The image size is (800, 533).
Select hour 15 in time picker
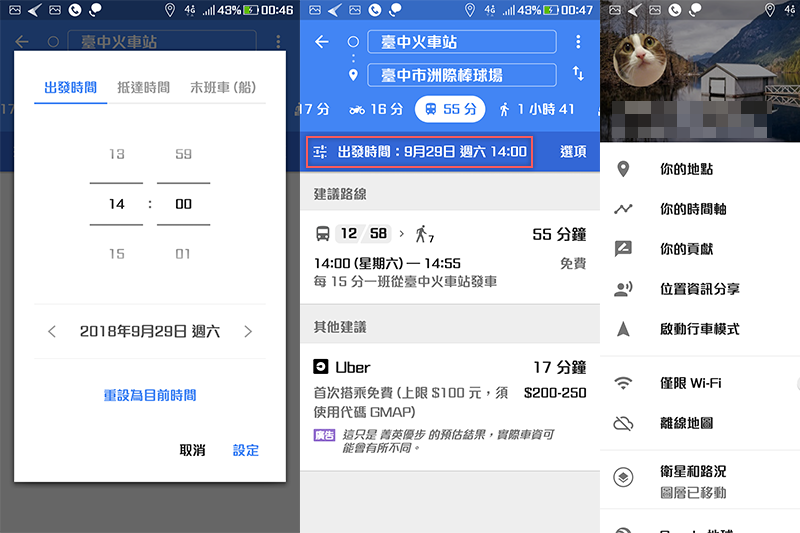[116, 253]
